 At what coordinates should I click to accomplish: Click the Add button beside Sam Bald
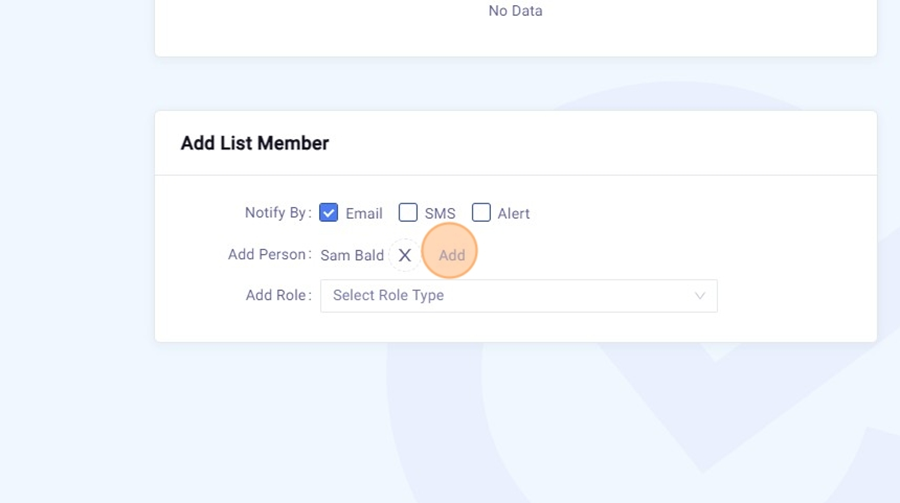click(x=452, y=255)
